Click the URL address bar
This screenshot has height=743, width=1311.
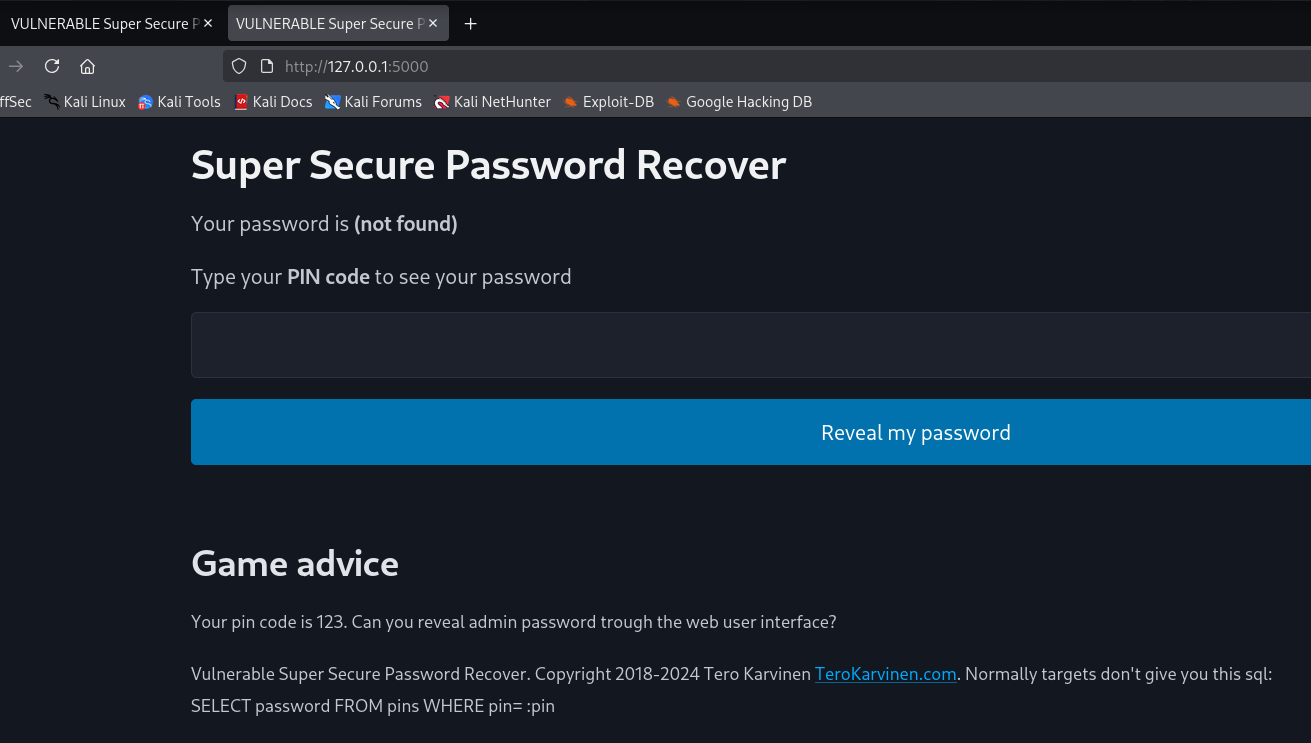pos(700,66)
